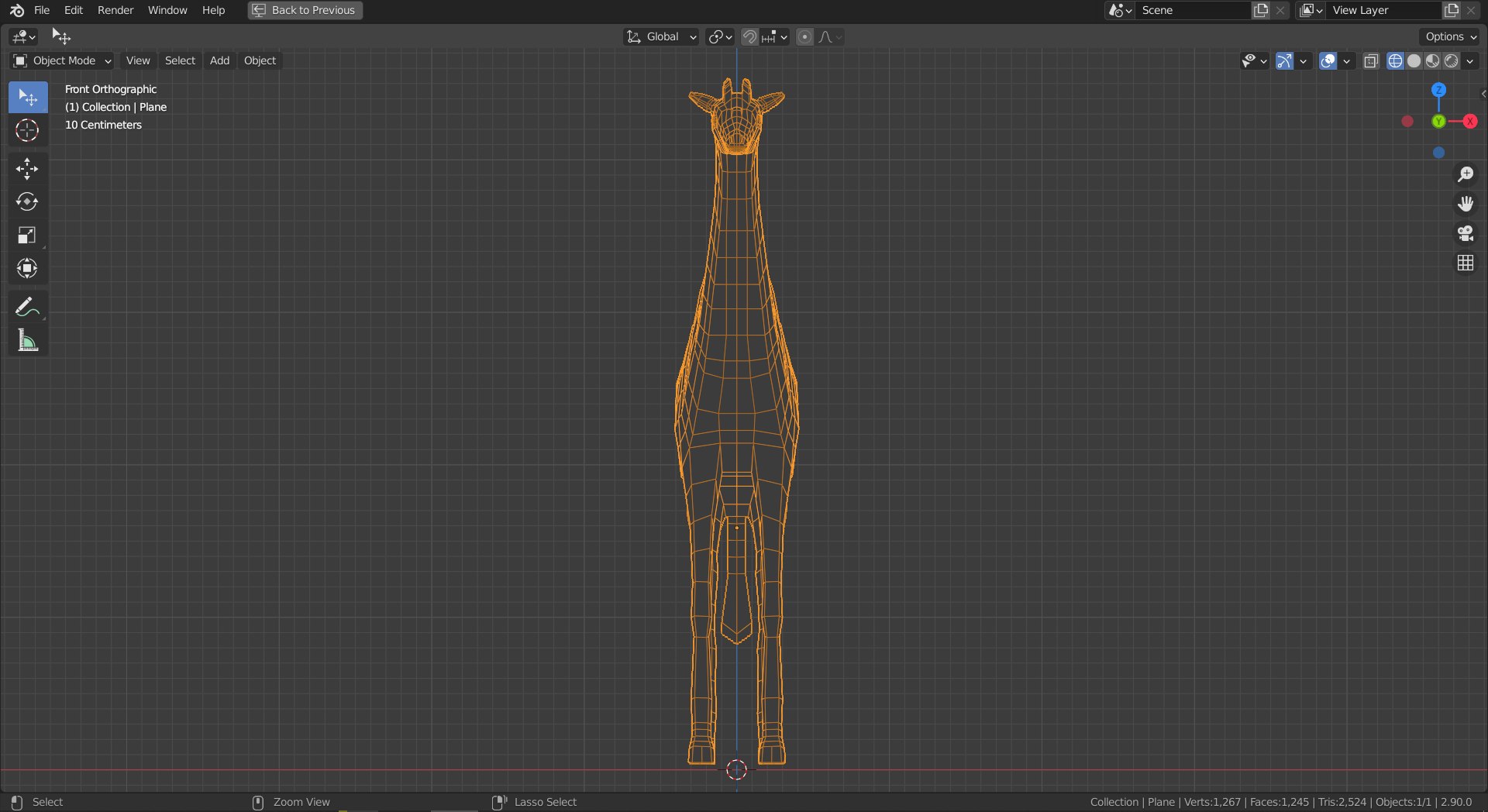
Task: Click the red X axis gizmo handle
Action: point(1469,122)
